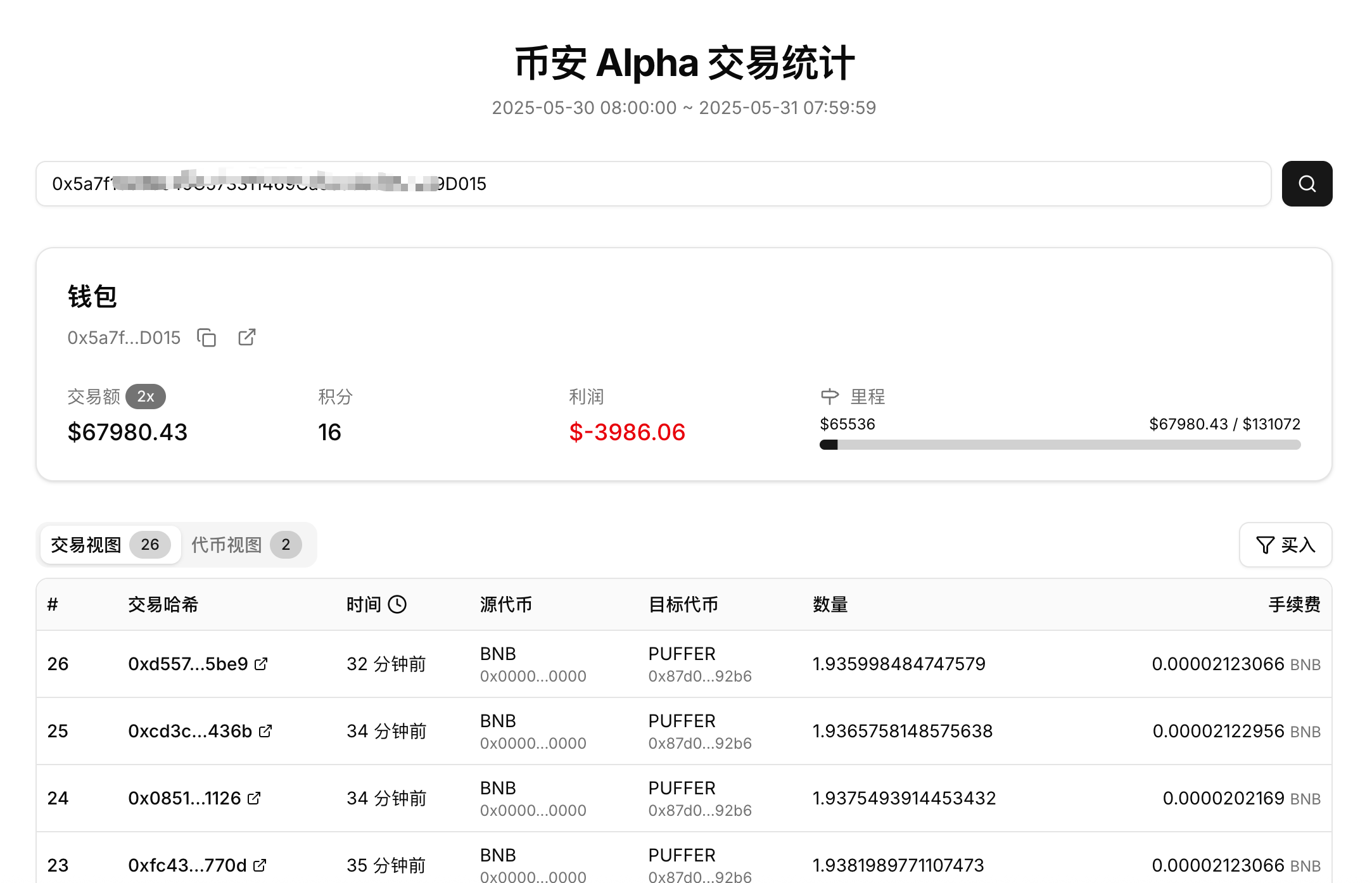Open external link for hash 0x0851...1126
1372x883 pixels.
coord(254,798)
